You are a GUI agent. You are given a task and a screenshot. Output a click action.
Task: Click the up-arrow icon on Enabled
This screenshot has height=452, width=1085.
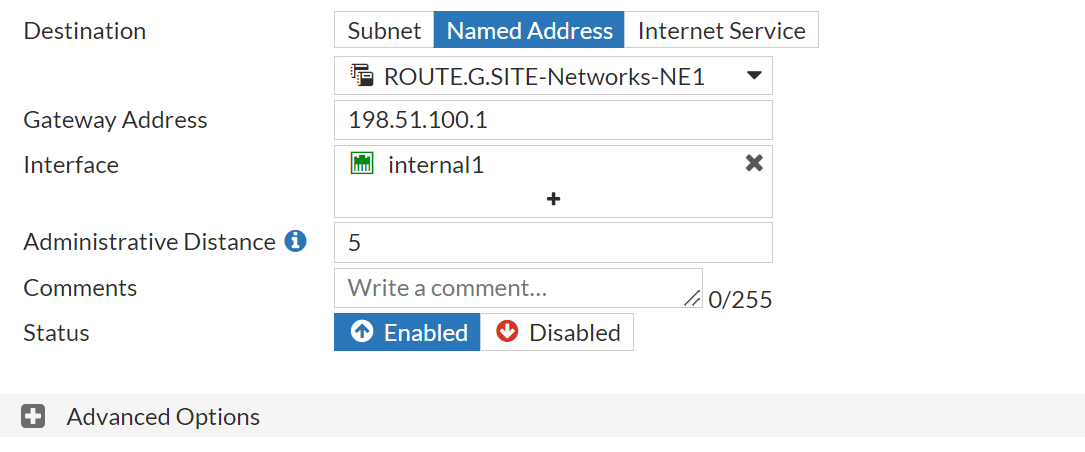pyautogui.click(x=362, y=332)
